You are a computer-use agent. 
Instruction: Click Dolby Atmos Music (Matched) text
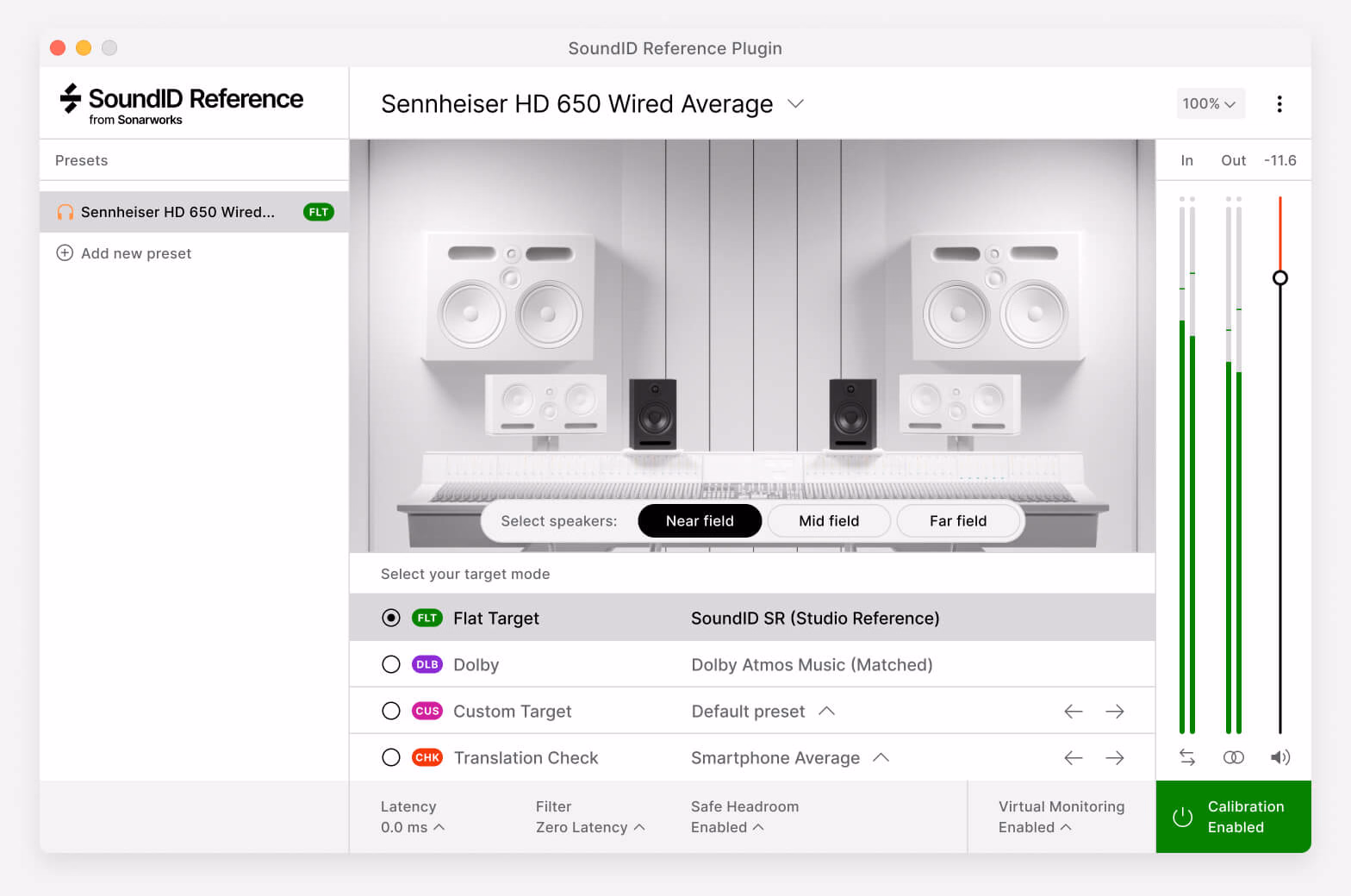[x=812, y=664]
